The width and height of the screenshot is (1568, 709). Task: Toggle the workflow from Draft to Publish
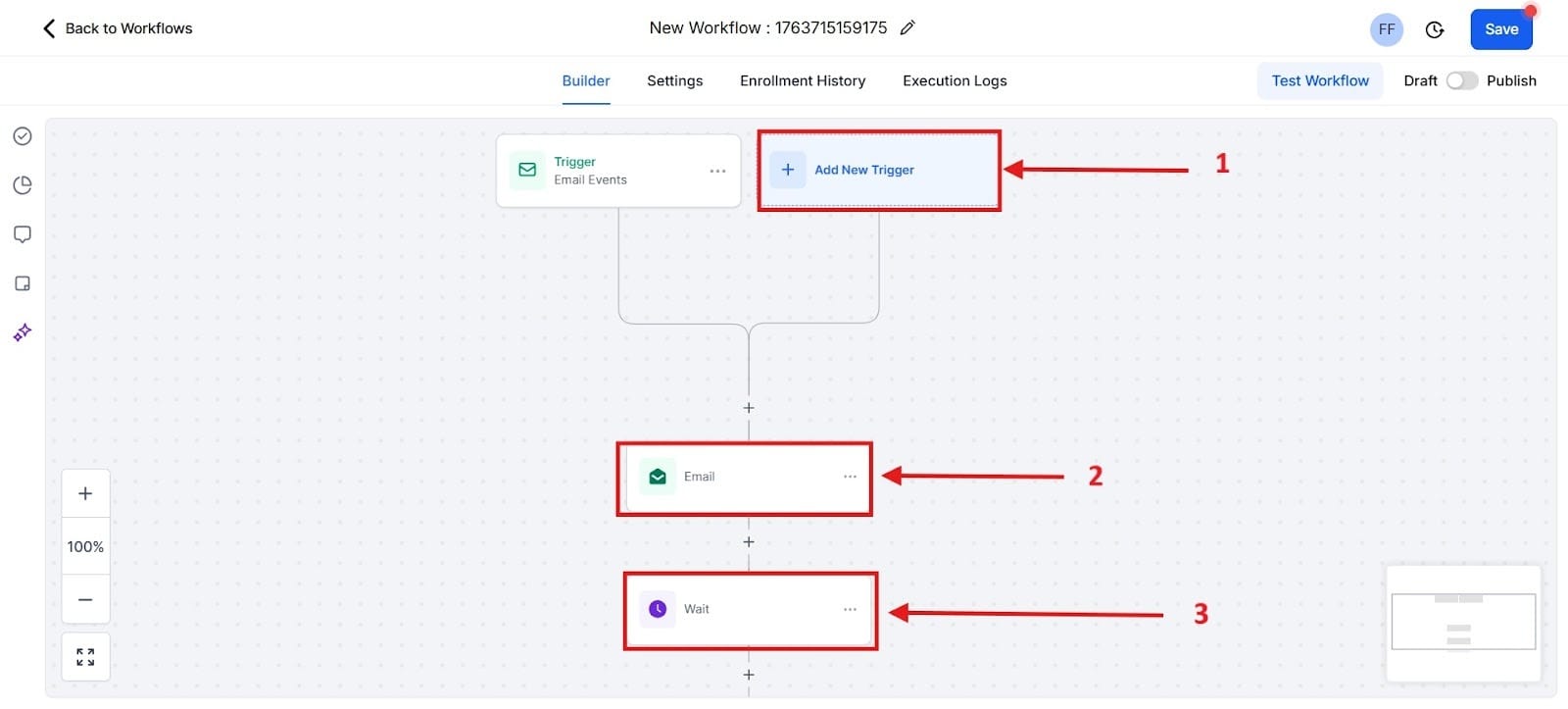tap(1461, 80)
